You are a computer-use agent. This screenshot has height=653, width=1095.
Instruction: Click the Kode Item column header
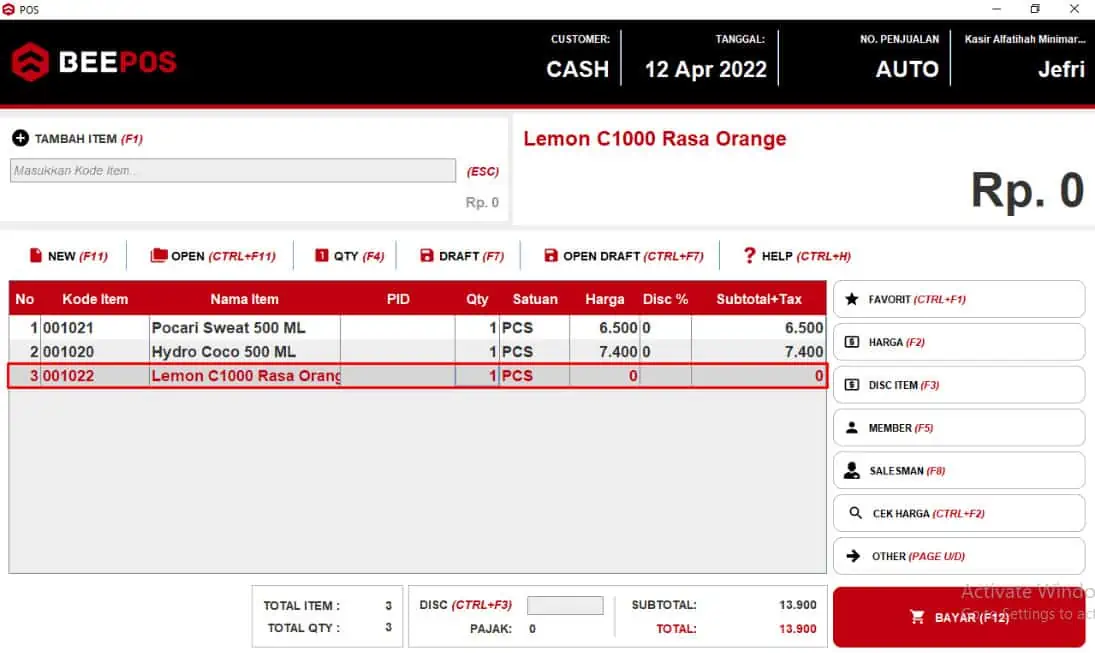click(95, 299)
